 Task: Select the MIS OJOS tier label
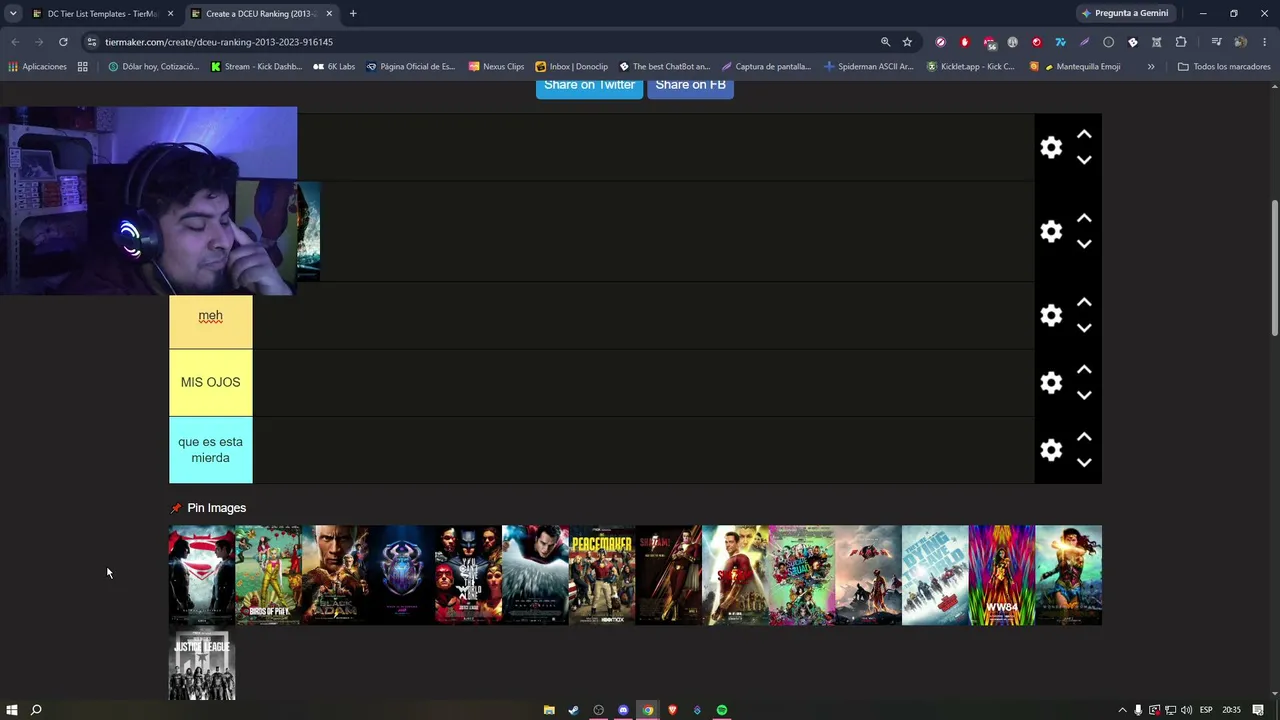(x=211, y=383)
